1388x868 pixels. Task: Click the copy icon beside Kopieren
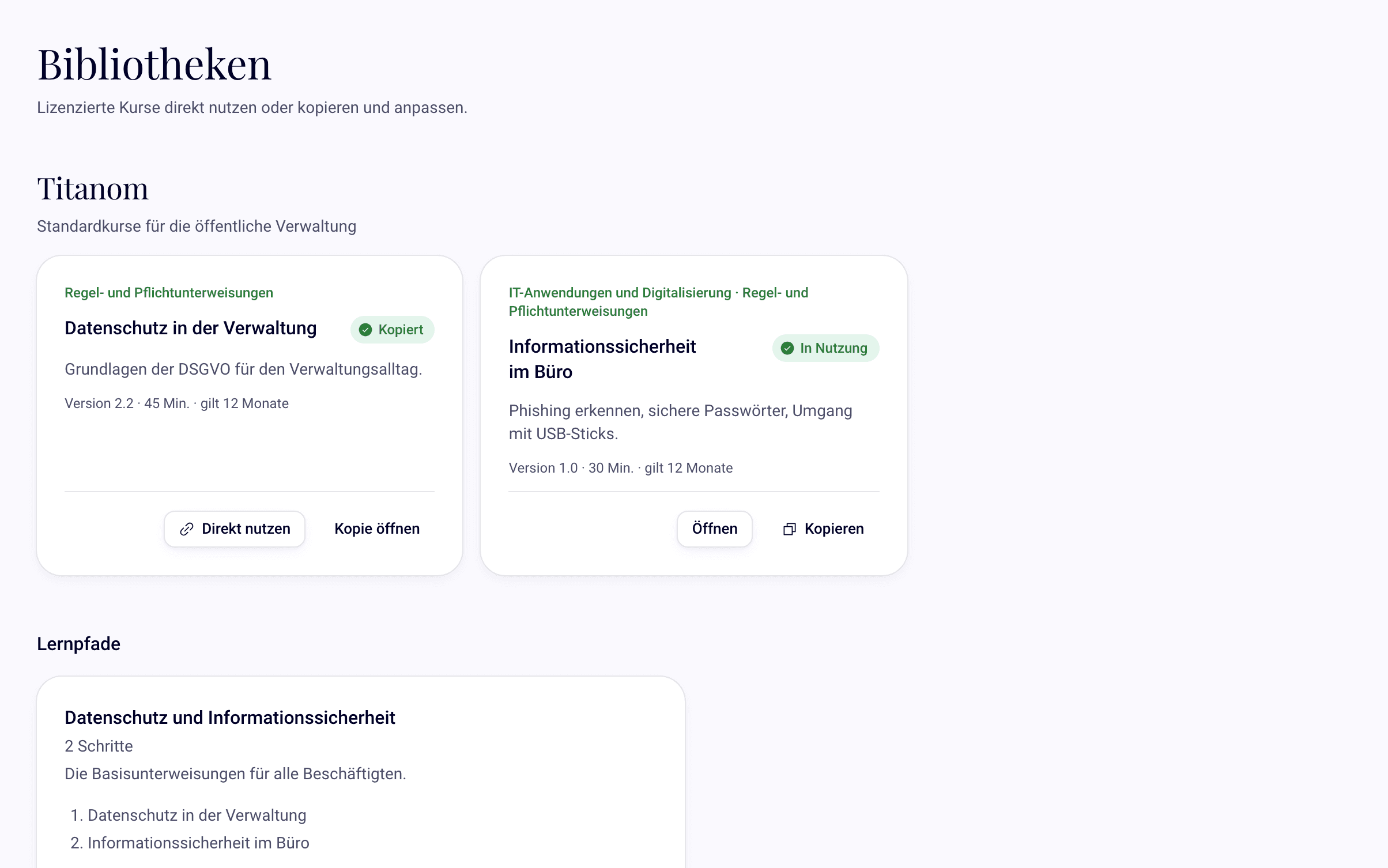(790, 529)
